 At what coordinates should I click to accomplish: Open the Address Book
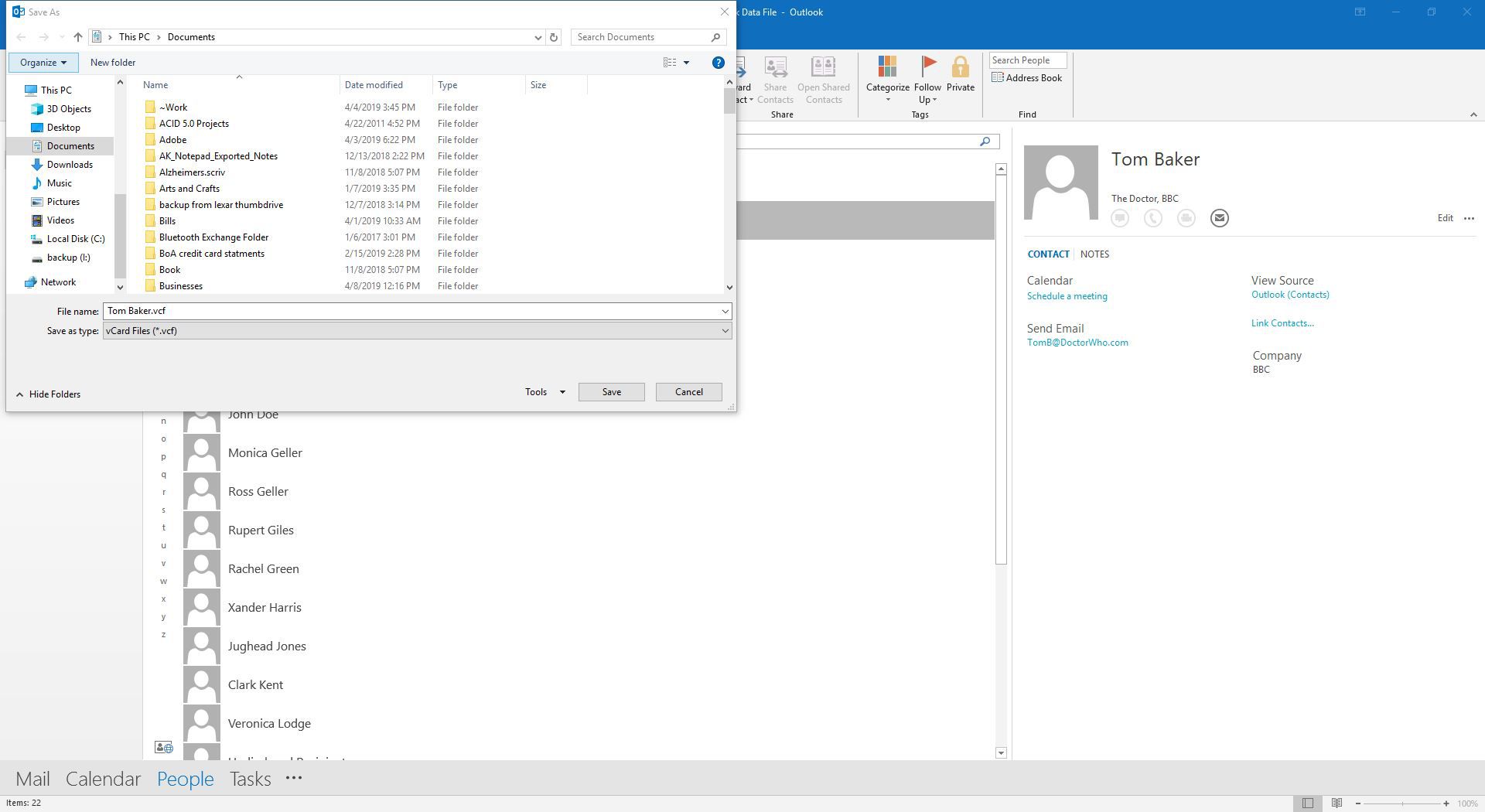1027,78
